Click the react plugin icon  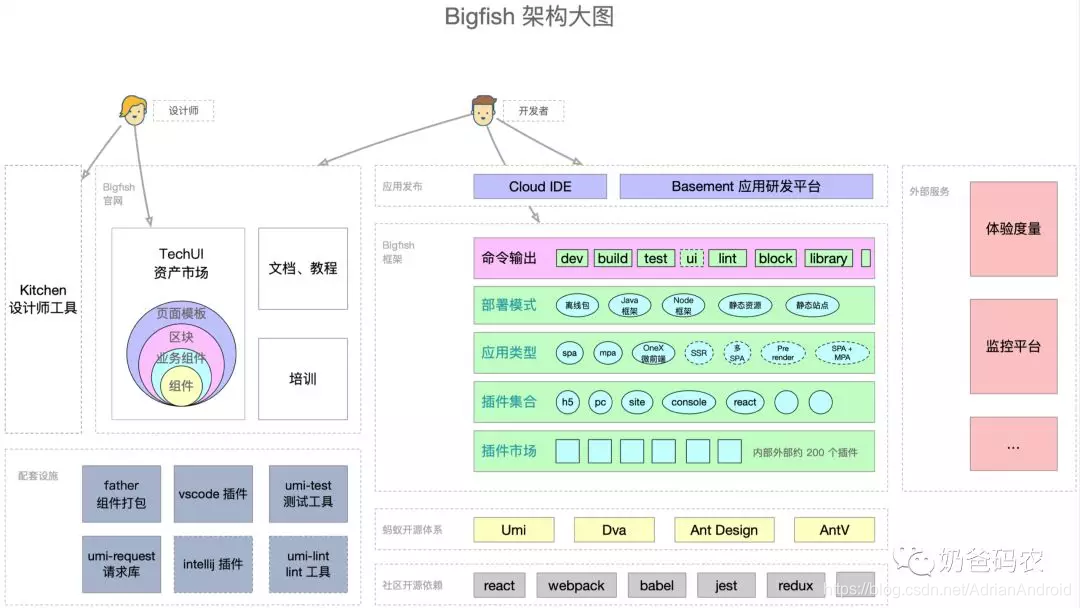(744, 402)
